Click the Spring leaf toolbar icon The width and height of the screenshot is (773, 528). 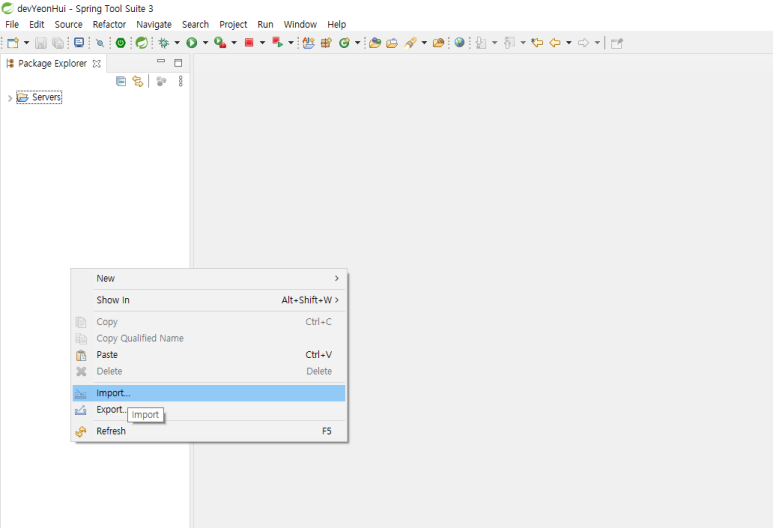[x=141, y=43]
